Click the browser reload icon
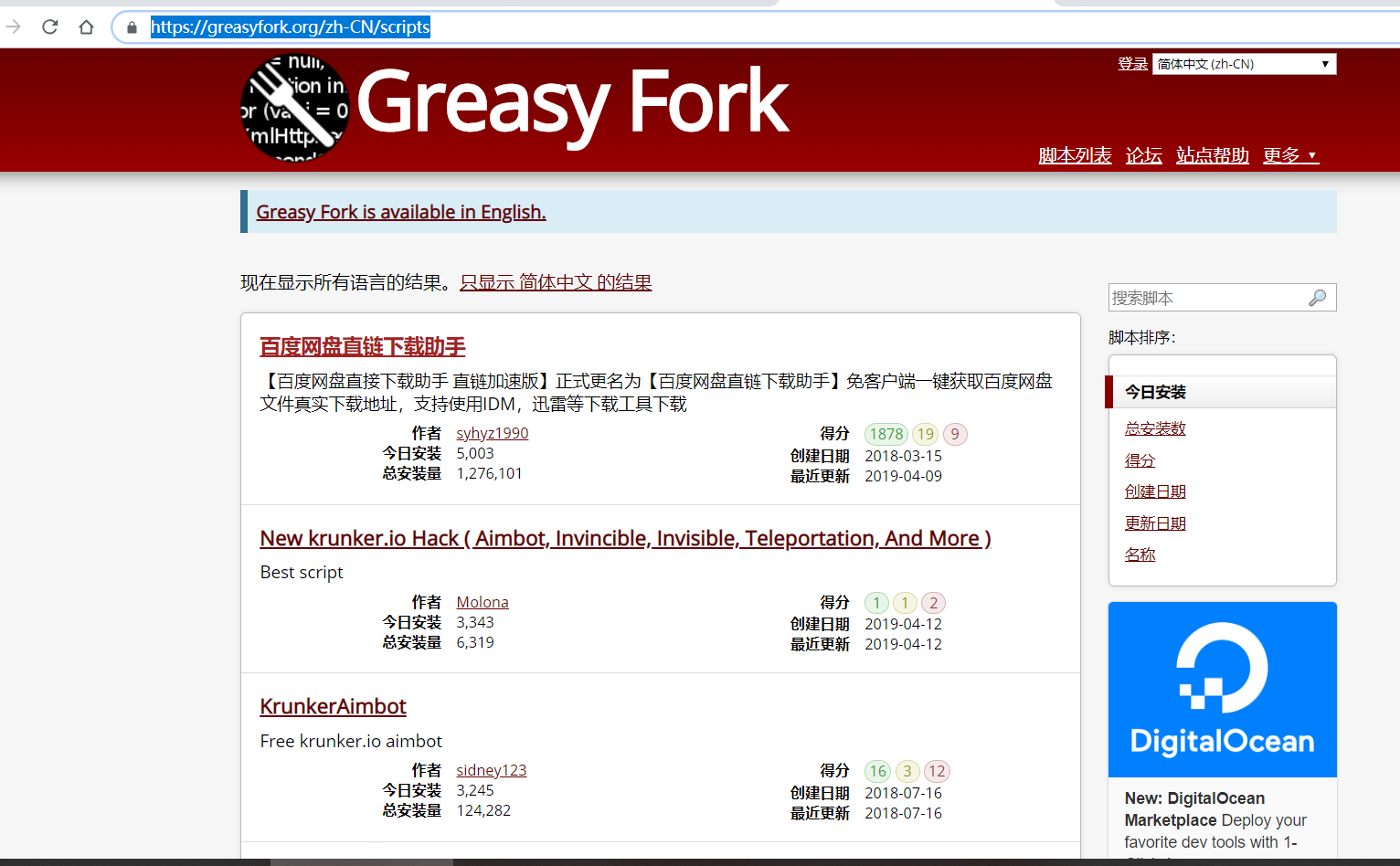Screen dimensions: 1400x866 pos(50,27)
